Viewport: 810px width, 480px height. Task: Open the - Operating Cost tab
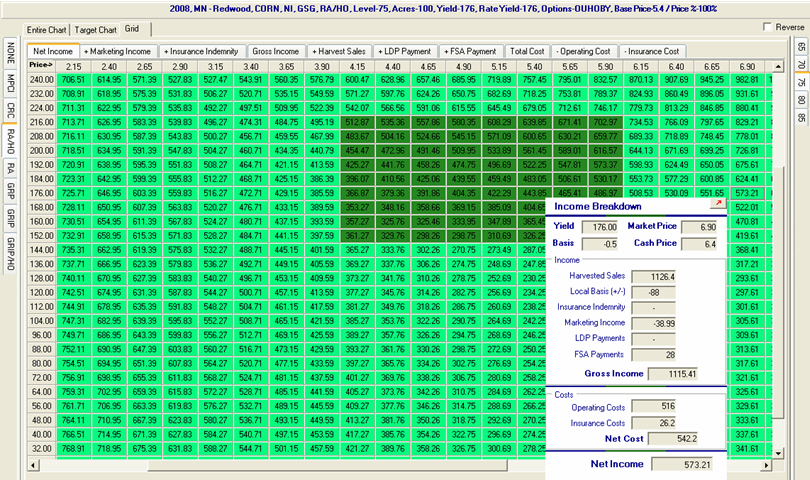click(x=583, y=51)
